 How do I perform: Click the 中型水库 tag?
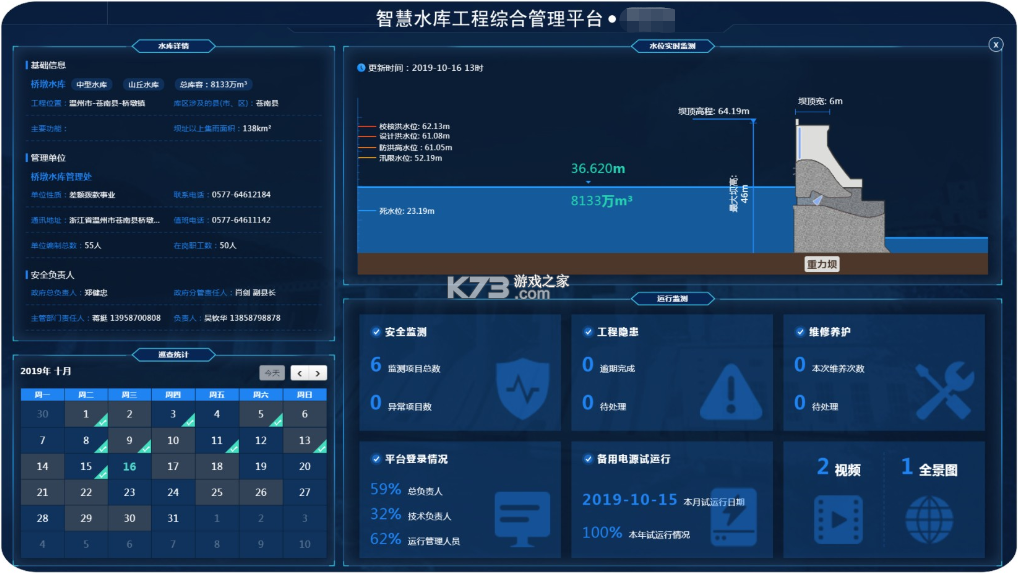point(92,84)
